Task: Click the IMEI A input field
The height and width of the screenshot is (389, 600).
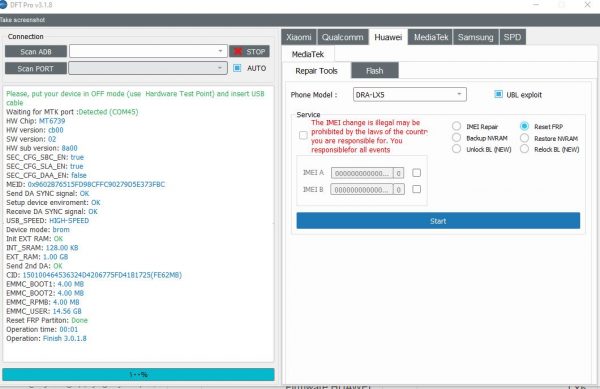Action: point(362,173)
